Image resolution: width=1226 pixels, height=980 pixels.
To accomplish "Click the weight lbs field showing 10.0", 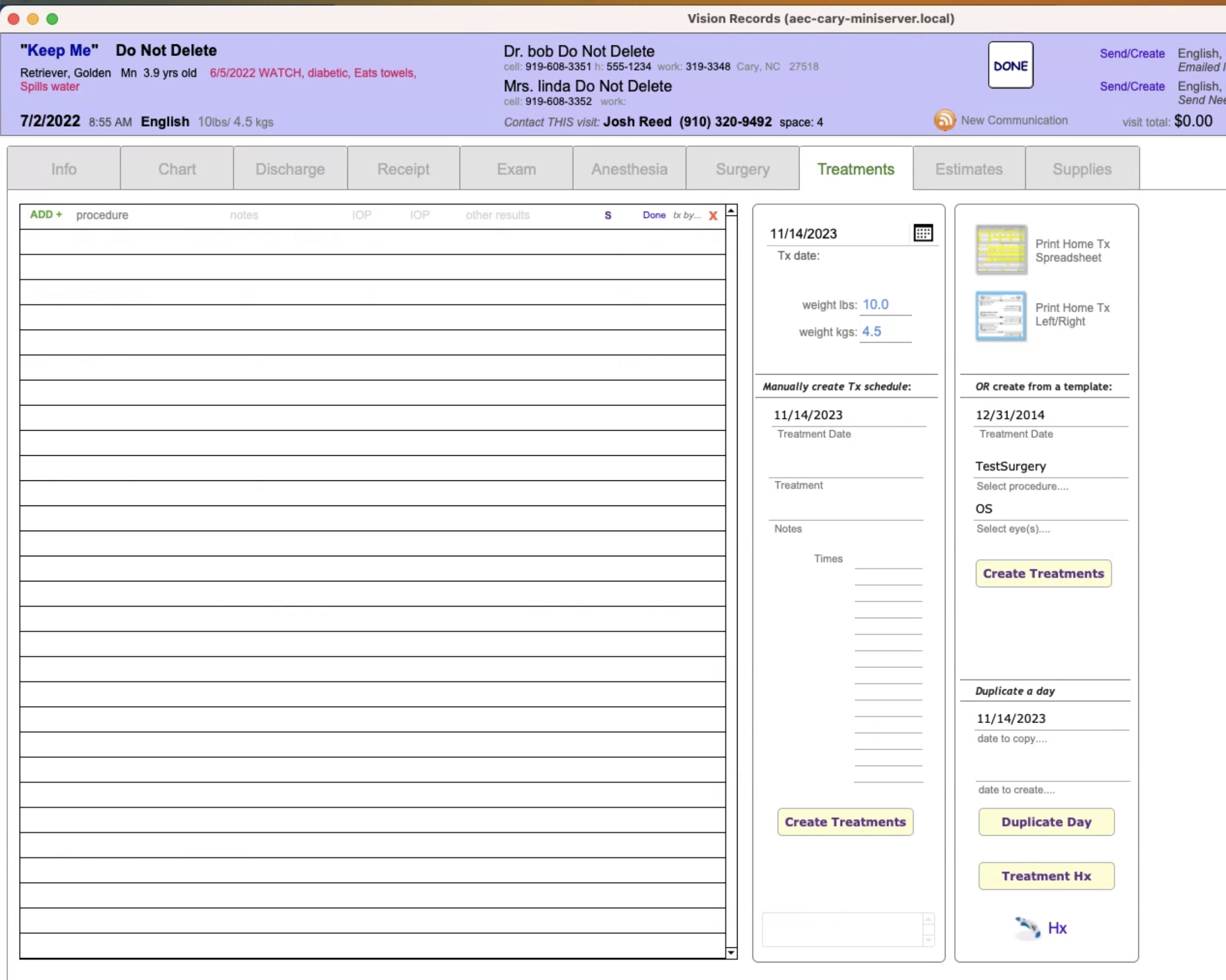I will (885, 305).
